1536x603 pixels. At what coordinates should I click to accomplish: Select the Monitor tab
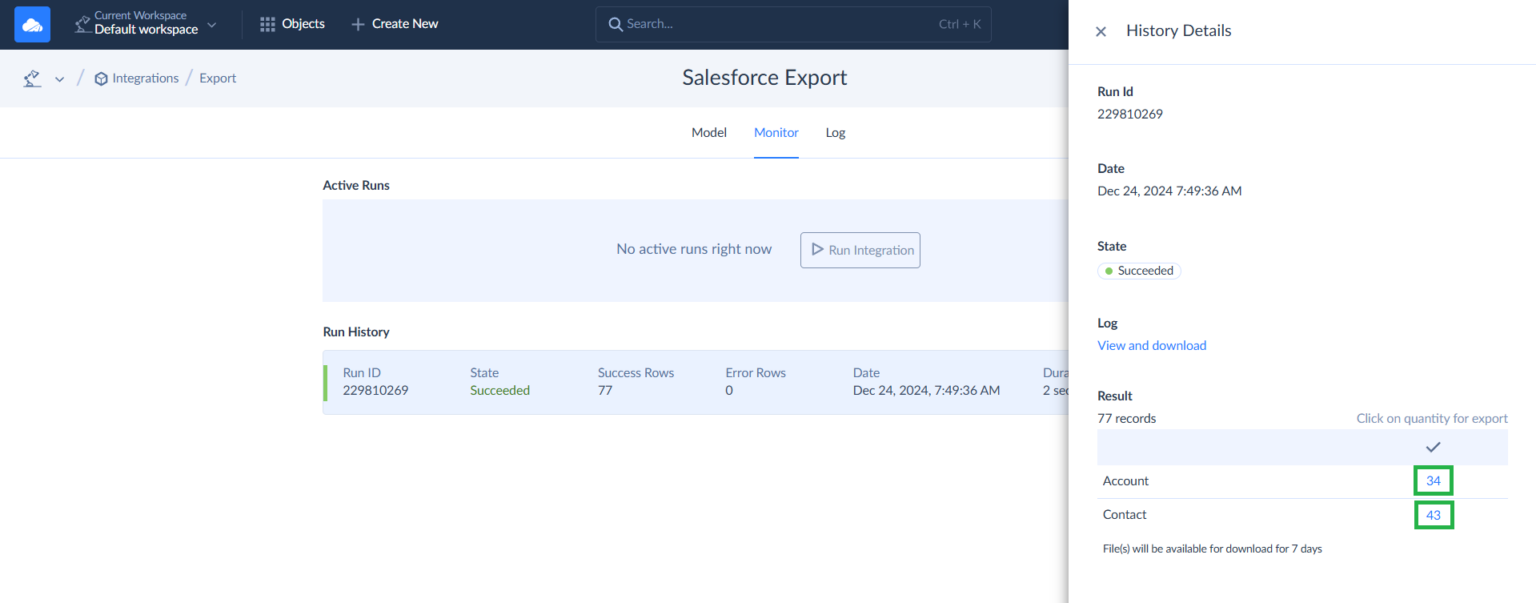pyautogui.click(x=776, y=133)
